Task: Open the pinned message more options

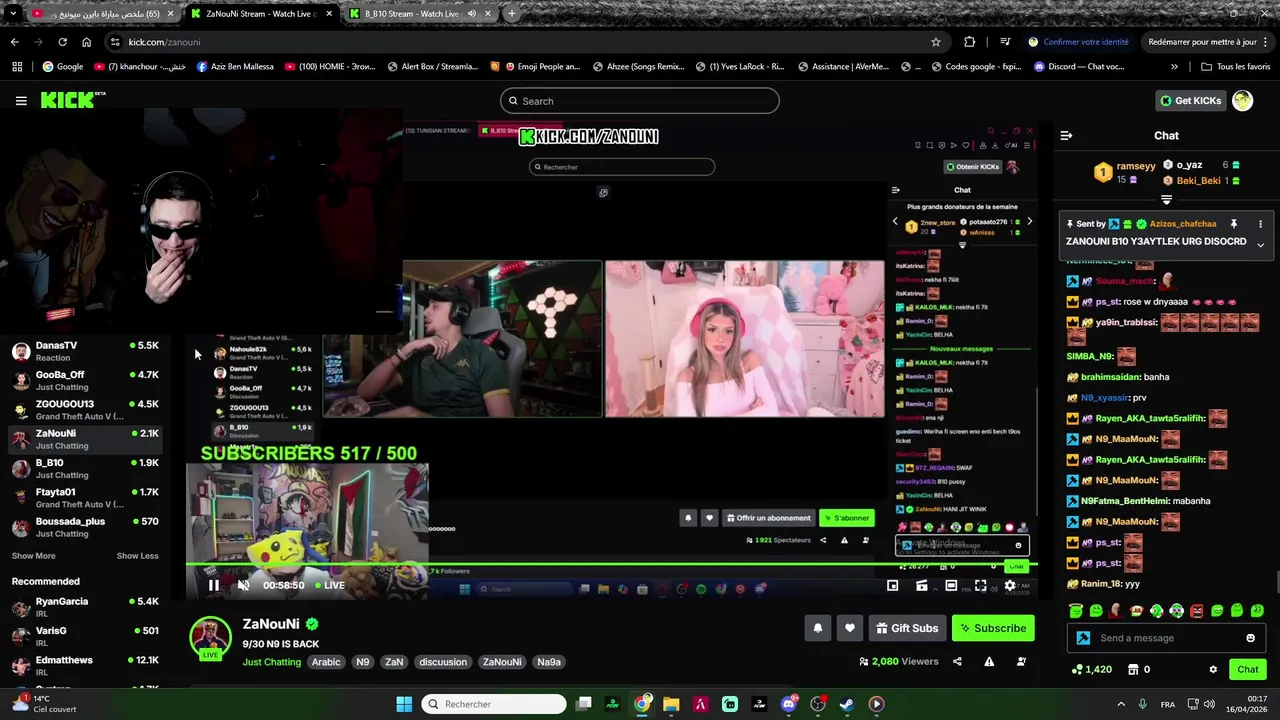Action: [x=1260, y=224]
